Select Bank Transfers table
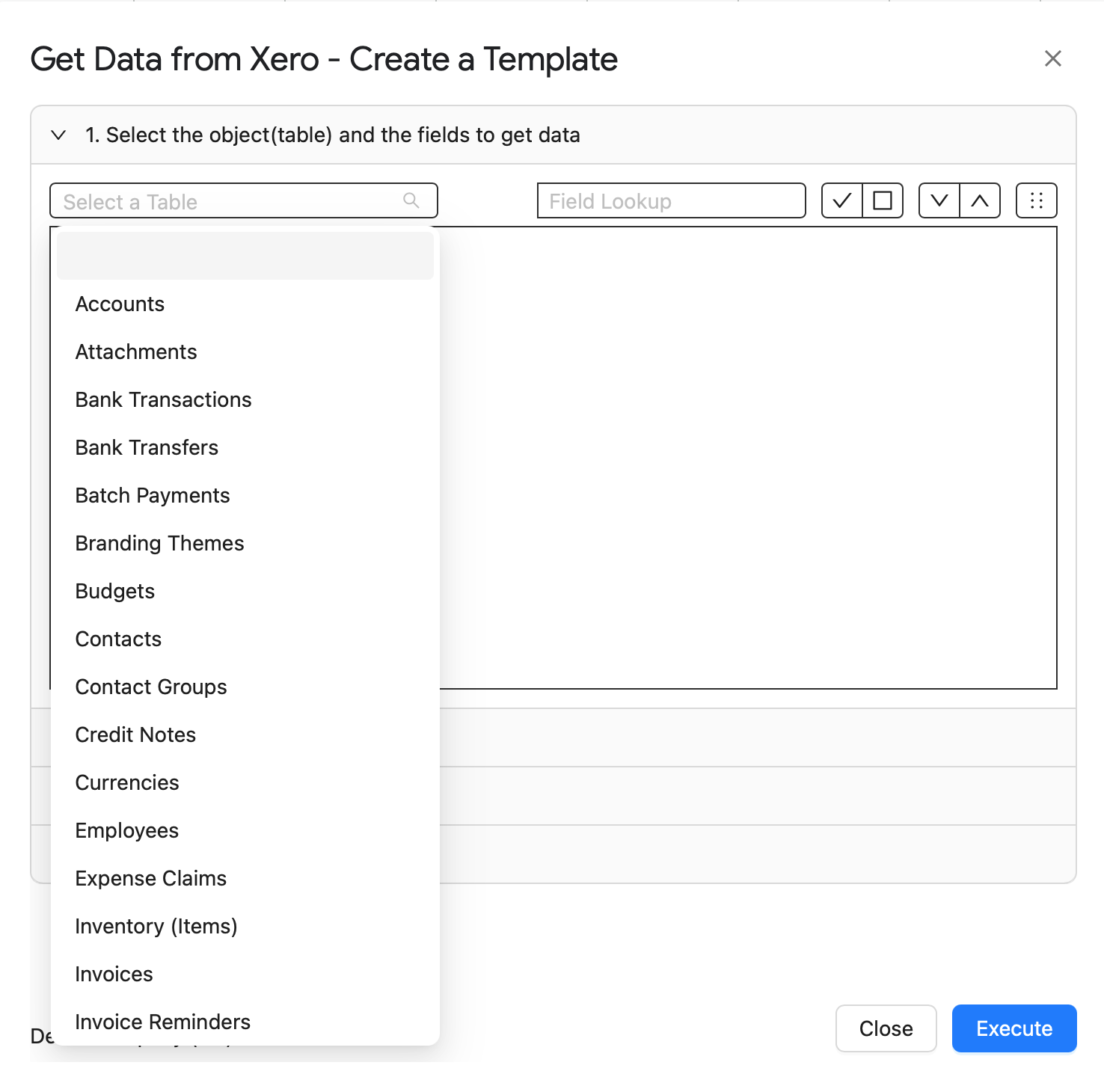 pos(245,447)
